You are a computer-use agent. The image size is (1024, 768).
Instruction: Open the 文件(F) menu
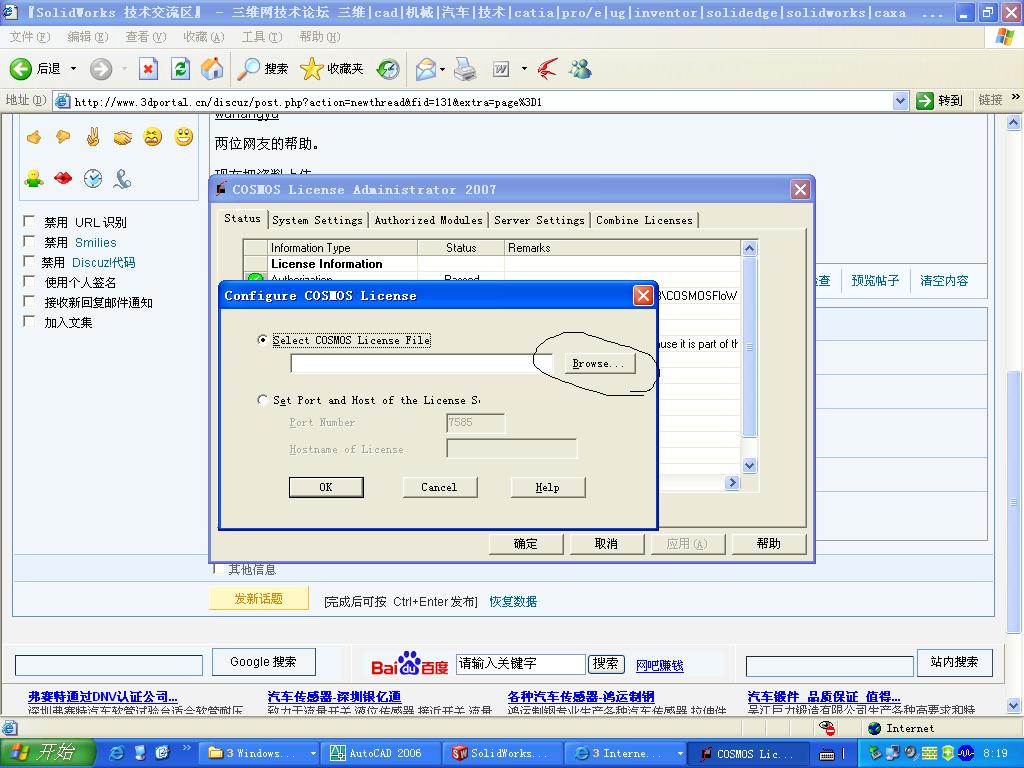point(30,37)
